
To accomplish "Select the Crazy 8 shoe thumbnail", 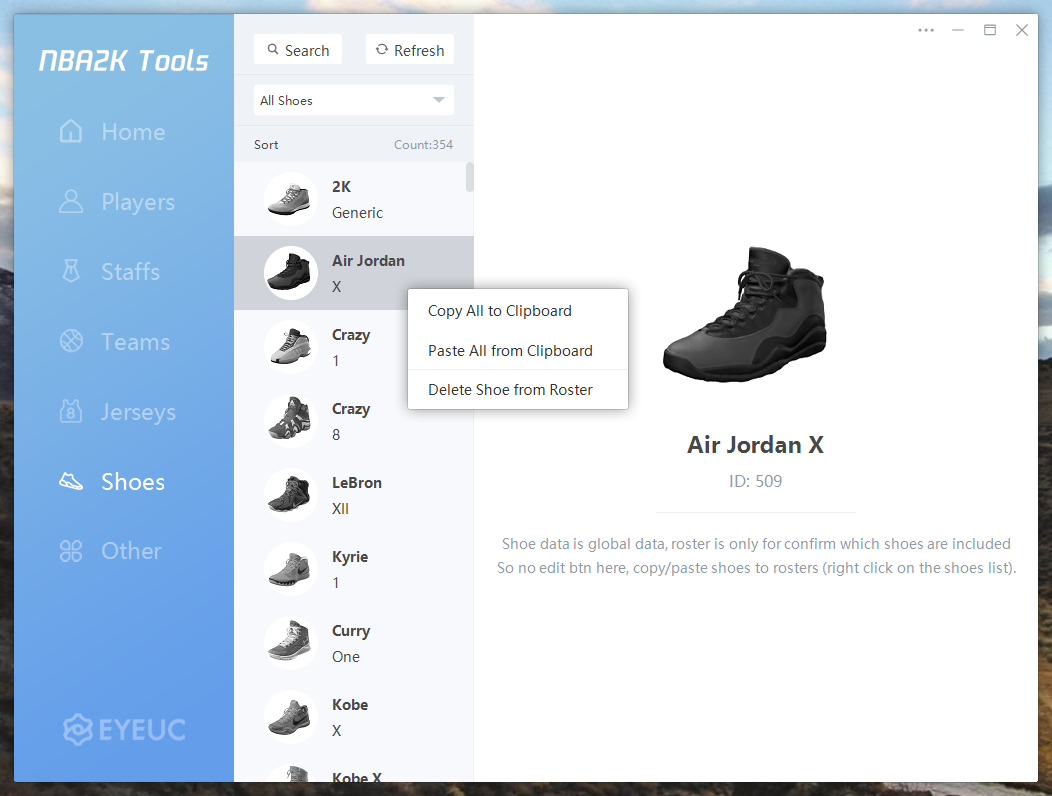I will coord(291,421).
